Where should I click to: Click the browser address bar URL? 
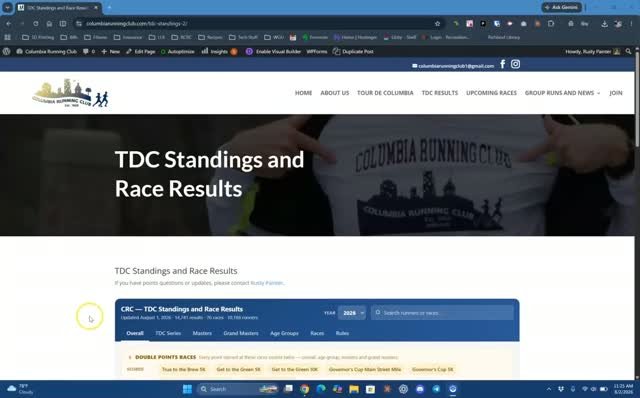137,24
